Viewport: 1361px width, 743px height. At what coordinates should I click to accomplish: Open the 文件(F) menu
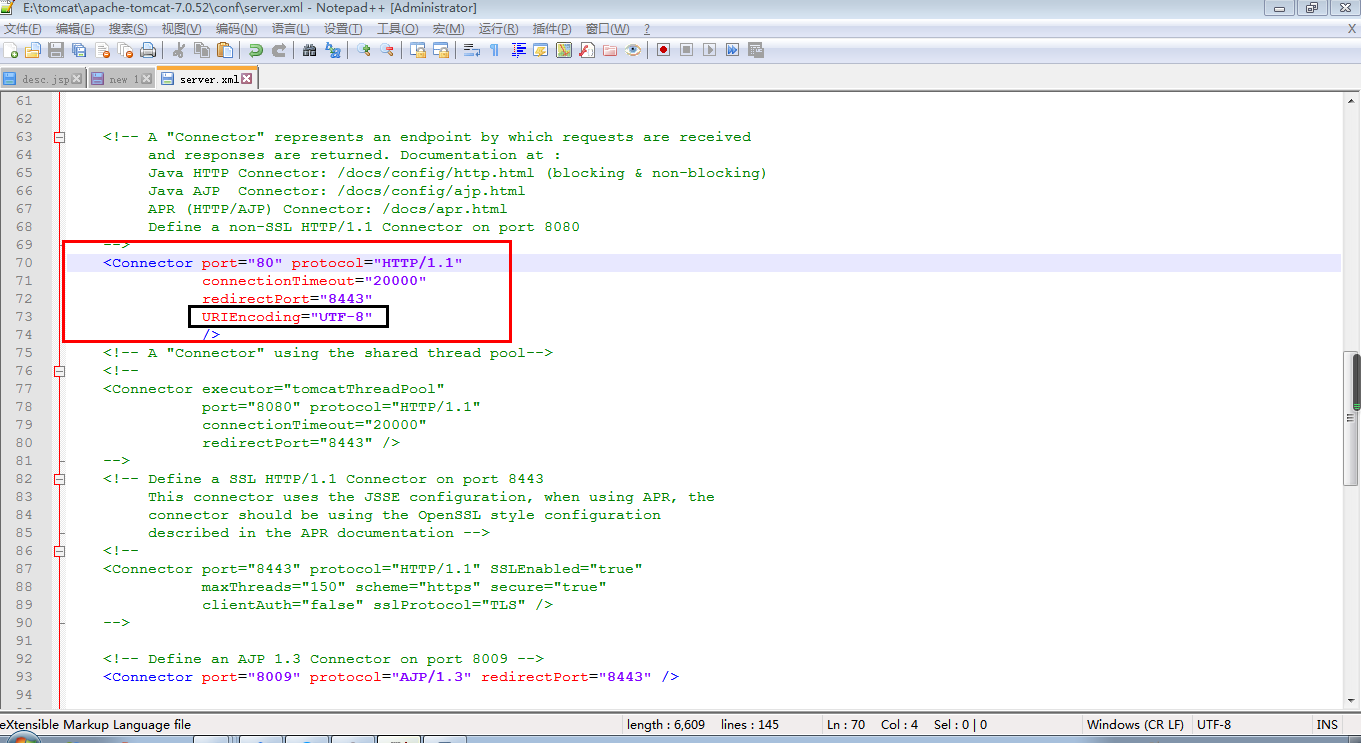(23, 29)
